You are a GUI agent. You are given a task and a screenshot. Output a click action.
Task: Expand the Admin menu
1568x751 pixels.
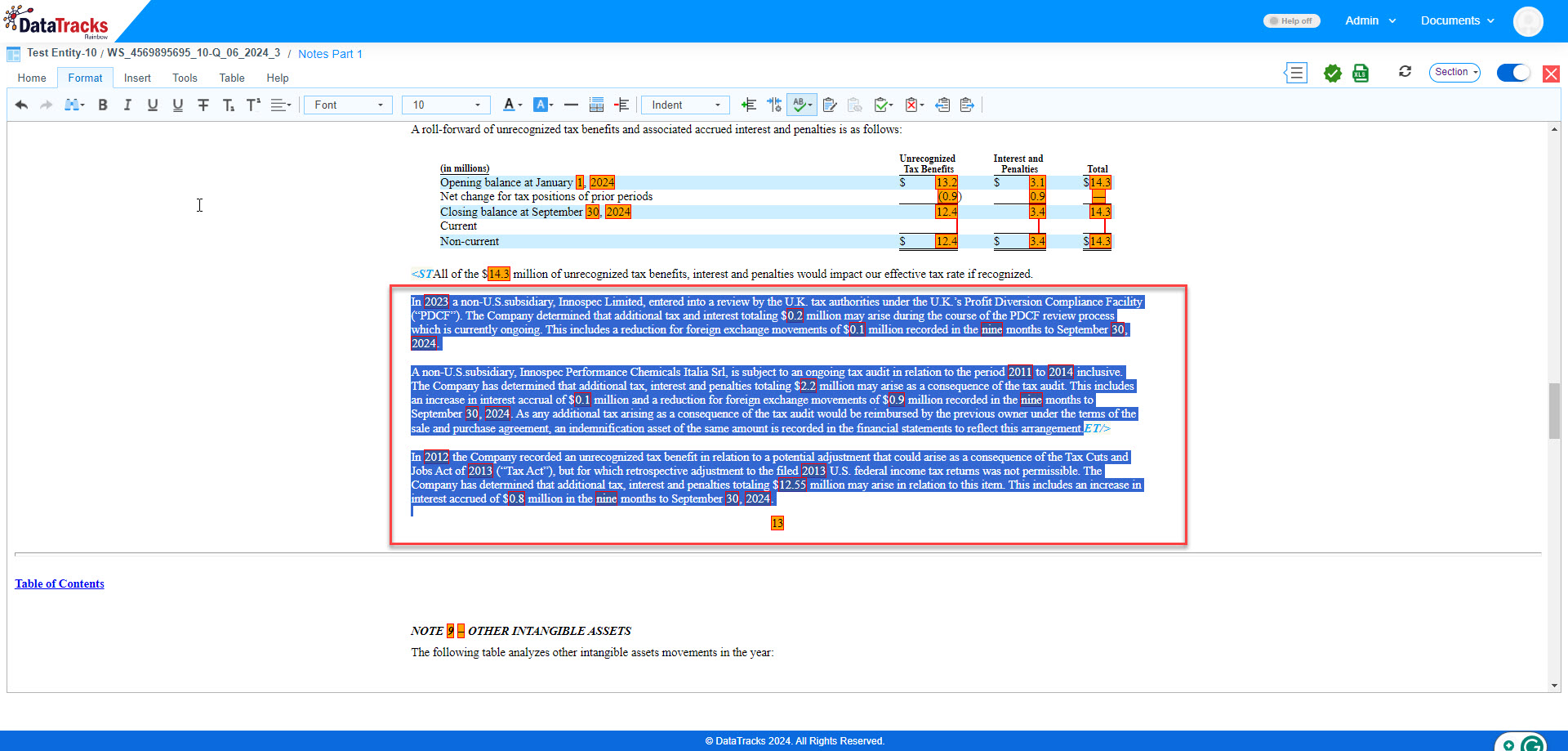1370,20
